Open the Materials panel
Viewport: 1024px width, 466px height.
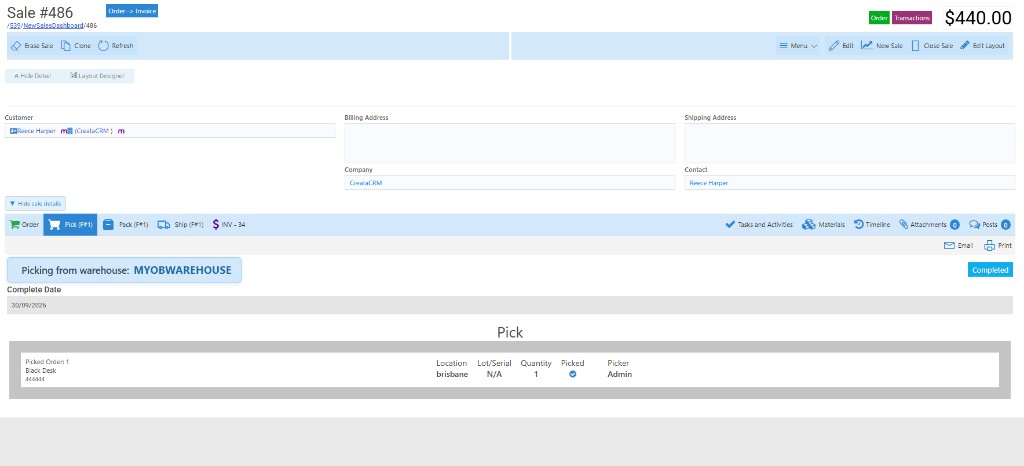click(823, 225)
